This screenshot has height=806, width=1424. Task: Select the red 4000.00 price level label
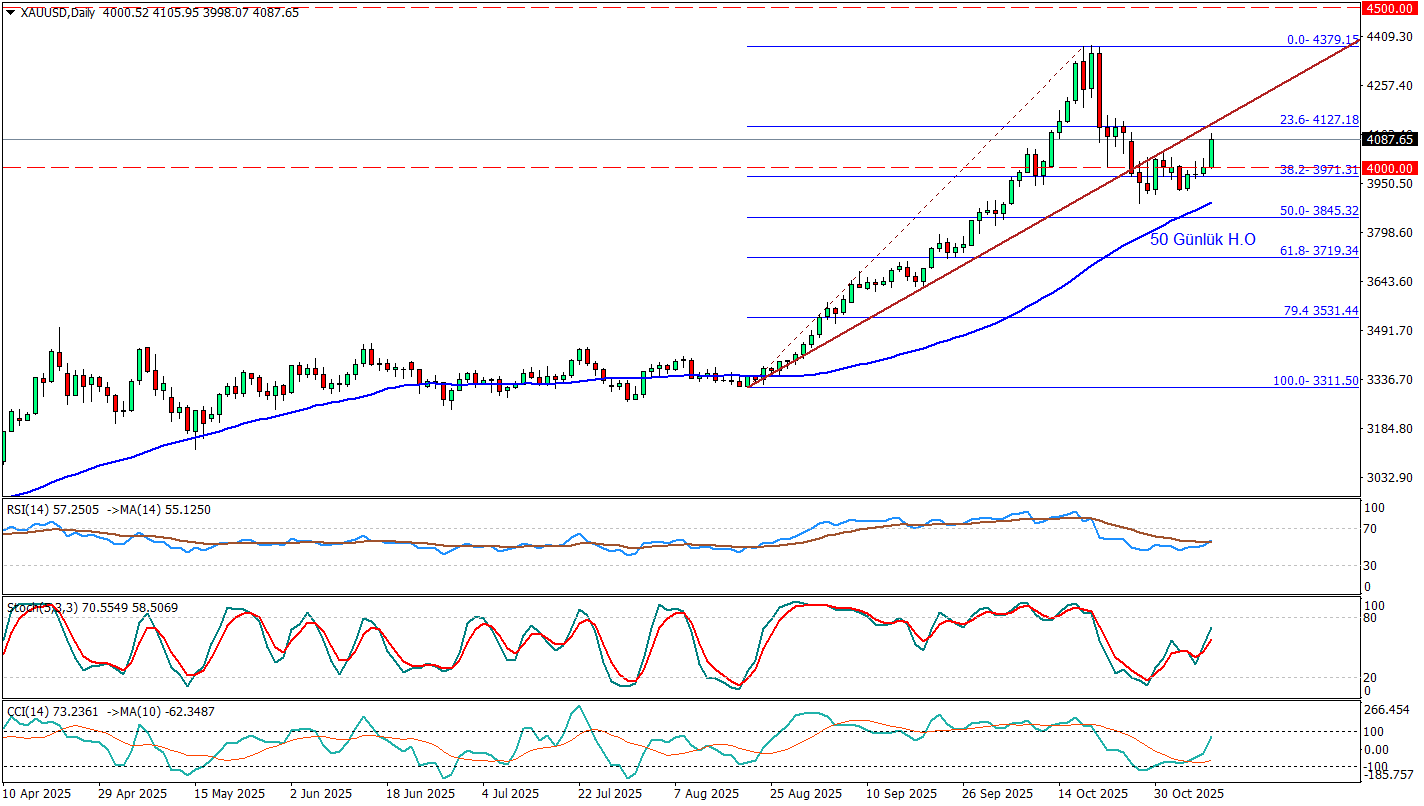(1390, 168)
